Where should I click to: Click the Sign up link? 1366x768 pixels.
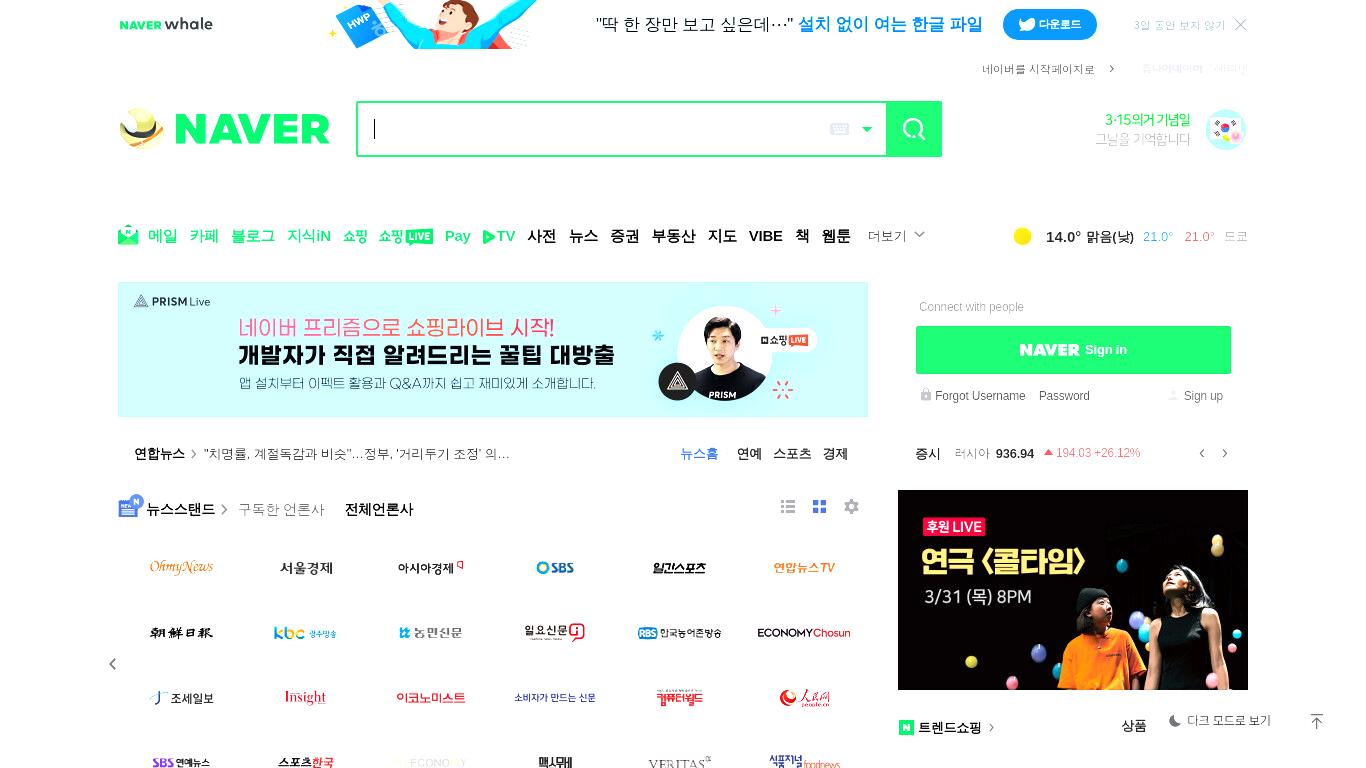click(1203, 396)
